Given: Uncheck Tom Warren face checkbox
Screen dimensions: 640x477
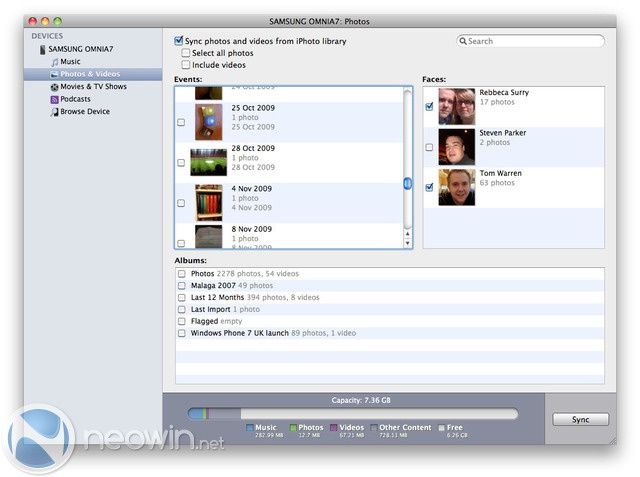Looking at the screenshot, I should 429,188.
